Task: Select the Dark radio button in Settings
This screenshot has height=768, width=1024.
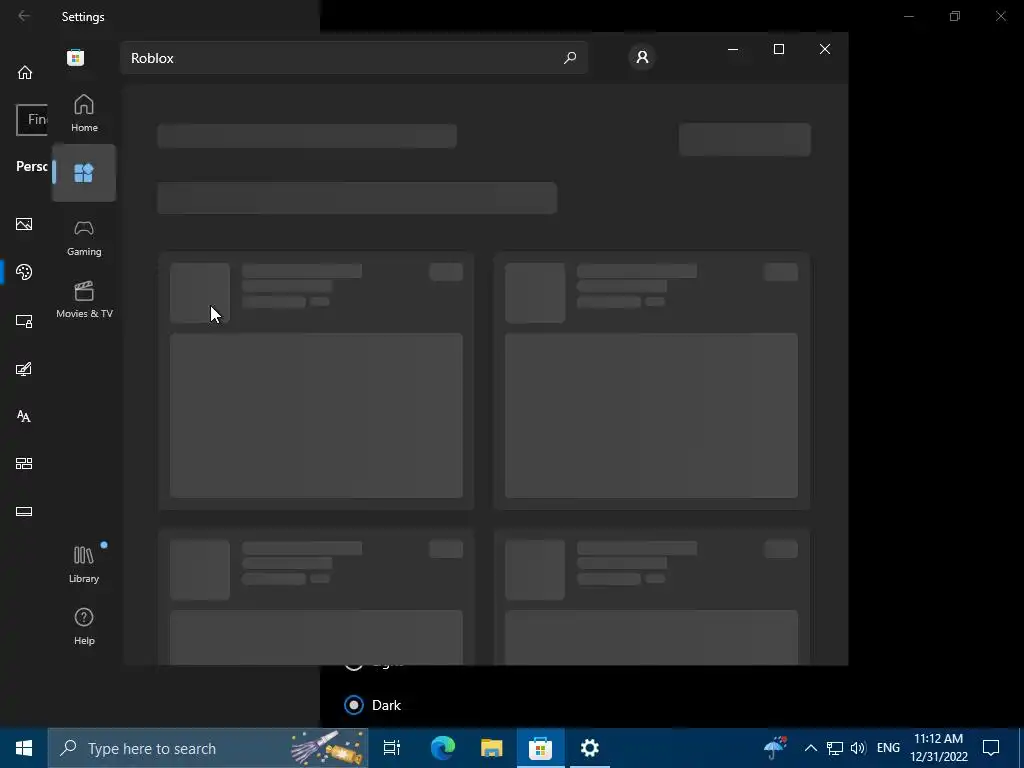Action: [x=354, y=705]
